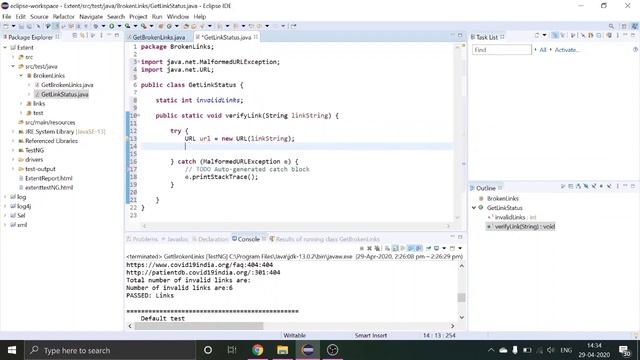Toggle Categorized view in Task List toolbar
This screenshot has height=360, width=640.
[555, 36]
